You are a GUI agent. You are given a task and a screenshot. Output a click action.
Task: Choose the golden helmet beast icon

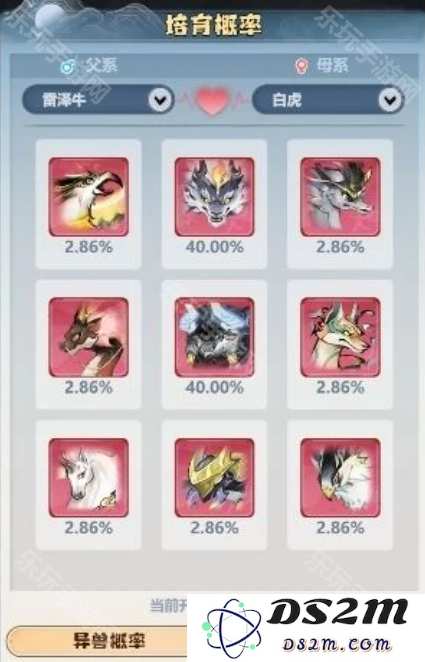(x=214, y=478)
